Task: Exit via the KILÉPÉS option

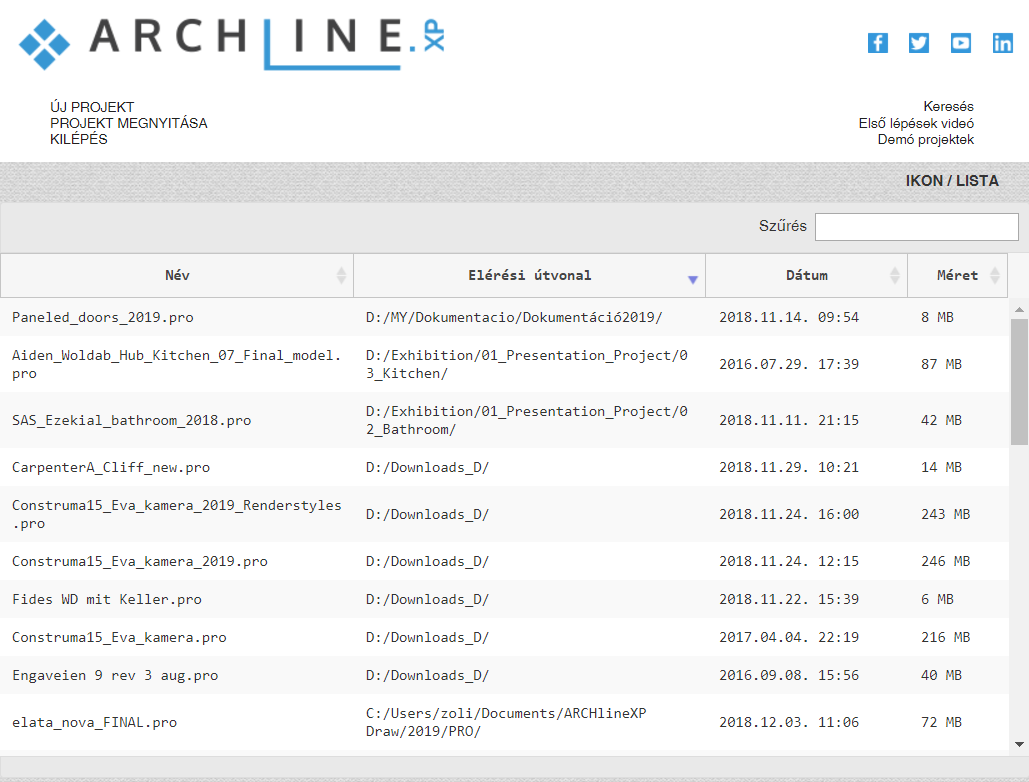Action: [79, 139]
